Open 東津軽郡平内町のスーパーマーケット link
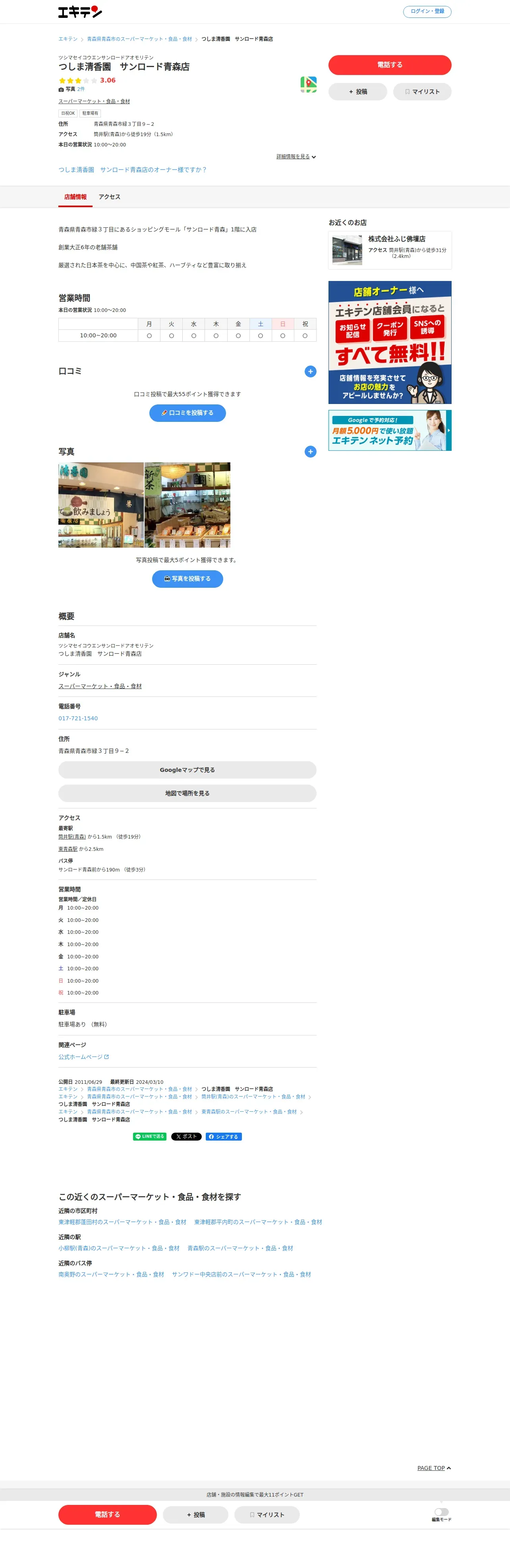 click(258, 1222)
